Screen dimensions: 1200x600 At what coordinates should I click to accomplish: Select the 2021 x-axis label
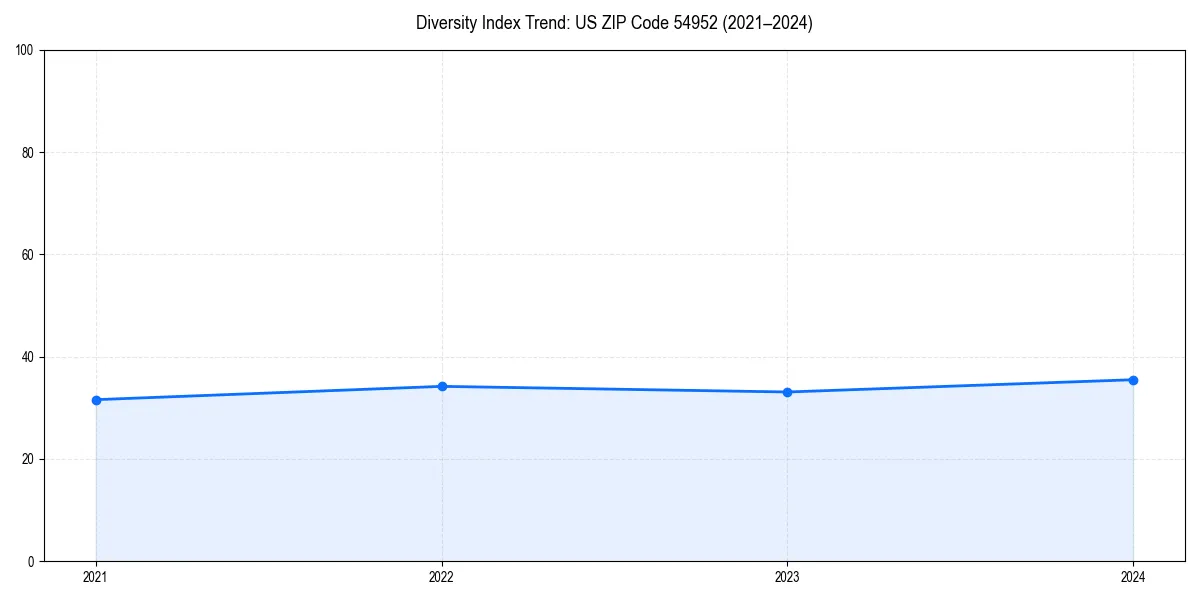95,577
